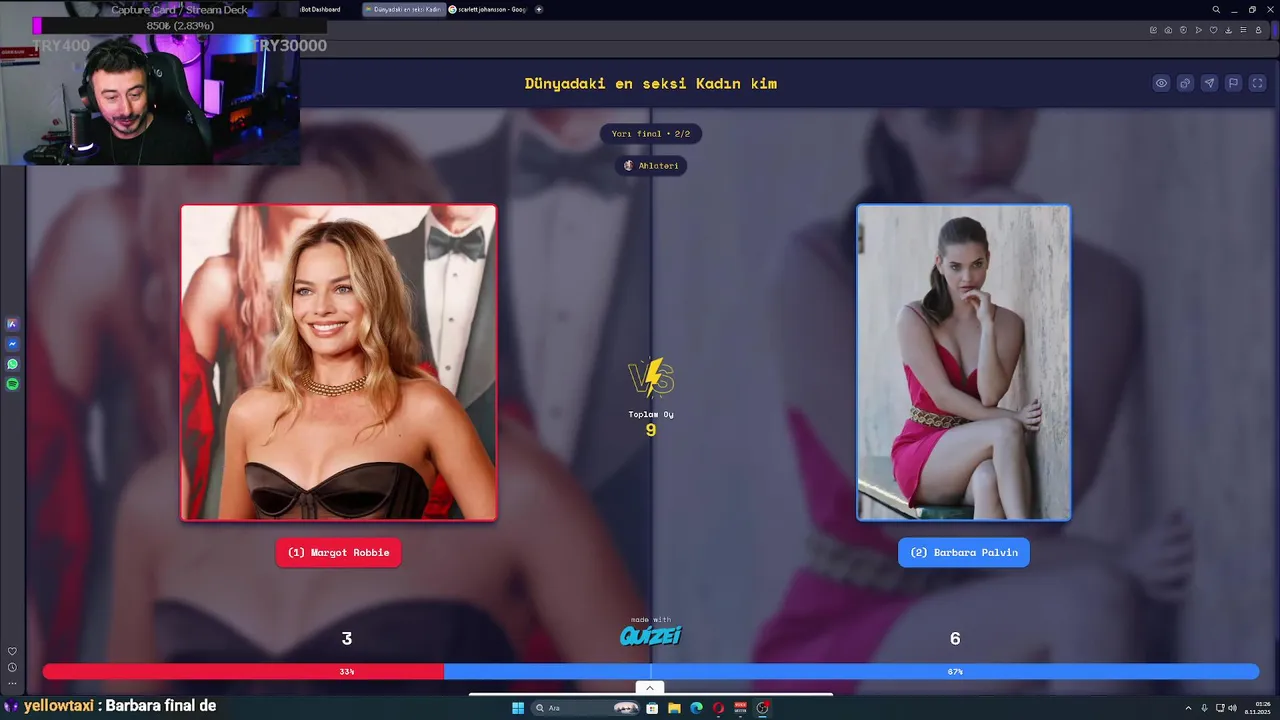This screenshot has height=720, width=1280.
Task: Open Opera browser from the taskbar
Action: point(718,708)
